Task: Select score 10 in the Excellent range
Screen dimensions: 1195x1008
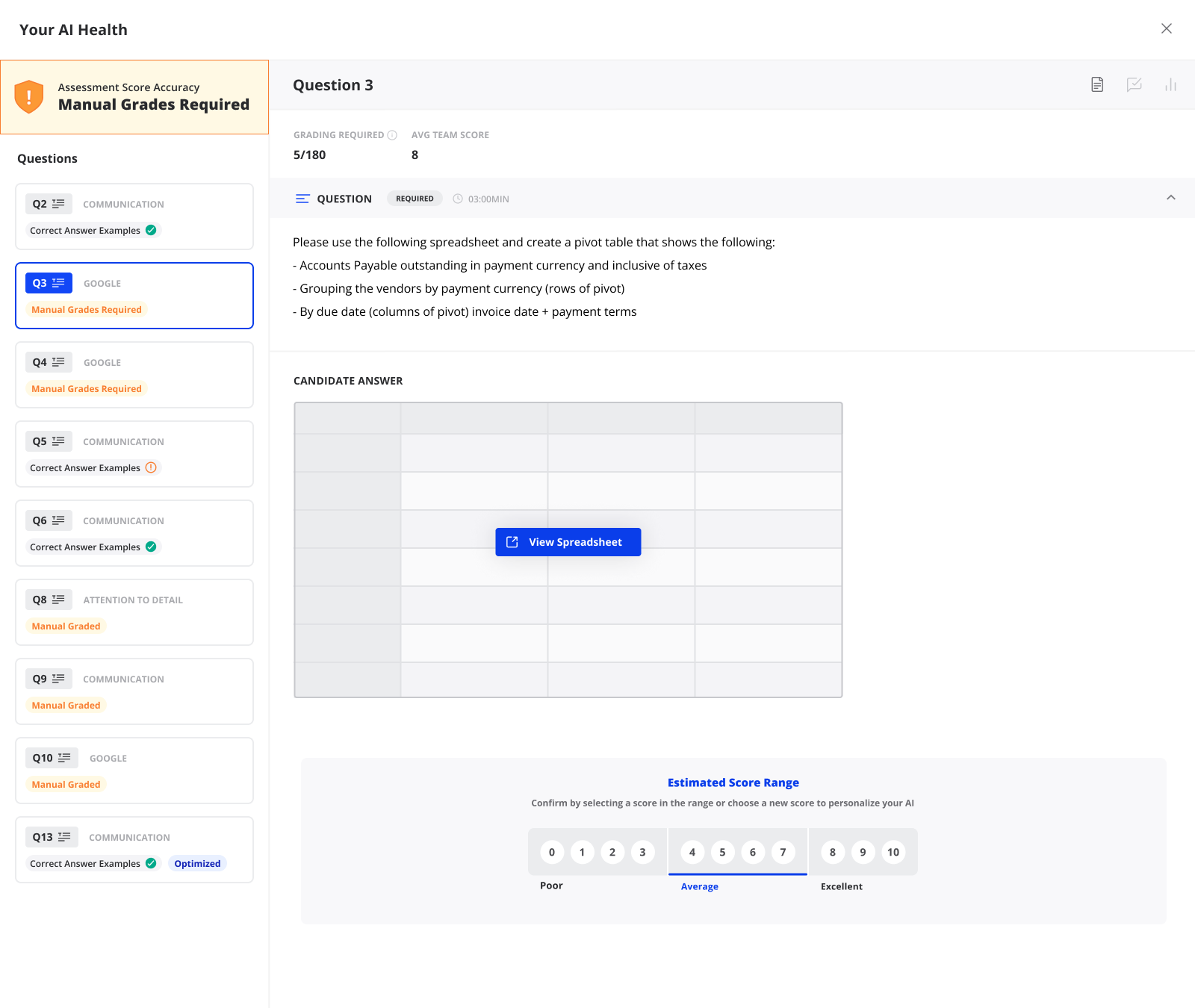Action: click(x=893, y=852)
